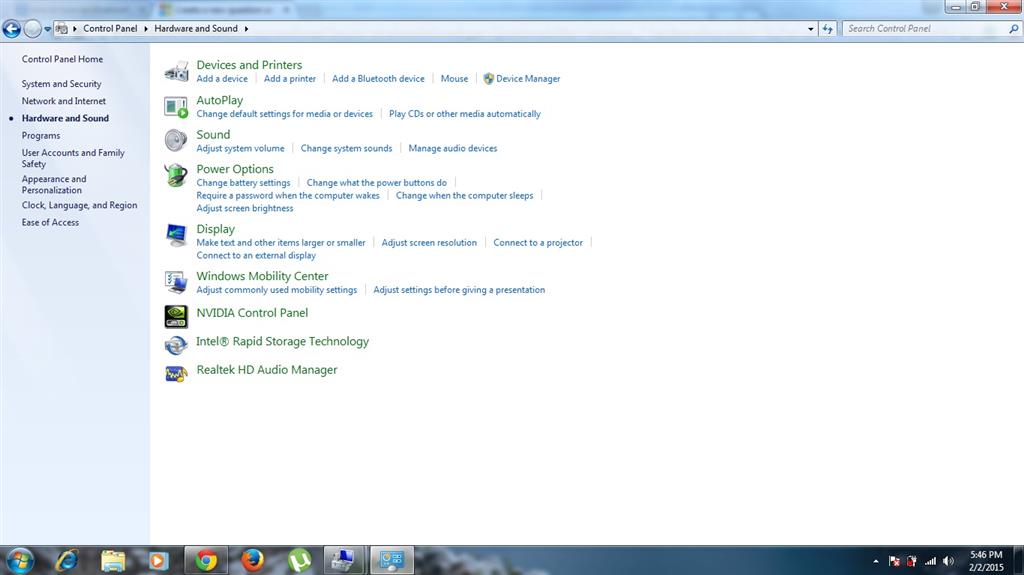Click the Realtek HD Audio Manager icon
Viewport: 1024px width, 575px height.
(x=176, y=374)
